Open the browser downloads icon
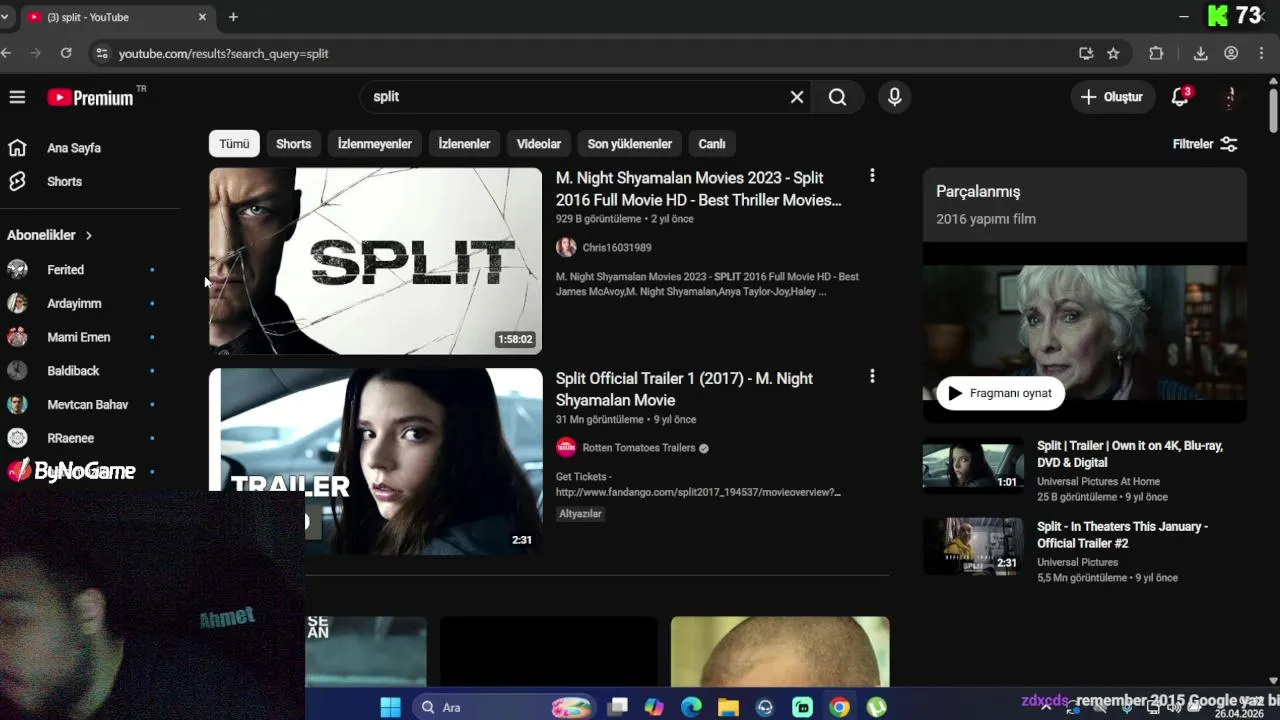Viewport: 1280px width, 720px height. 1201,54
